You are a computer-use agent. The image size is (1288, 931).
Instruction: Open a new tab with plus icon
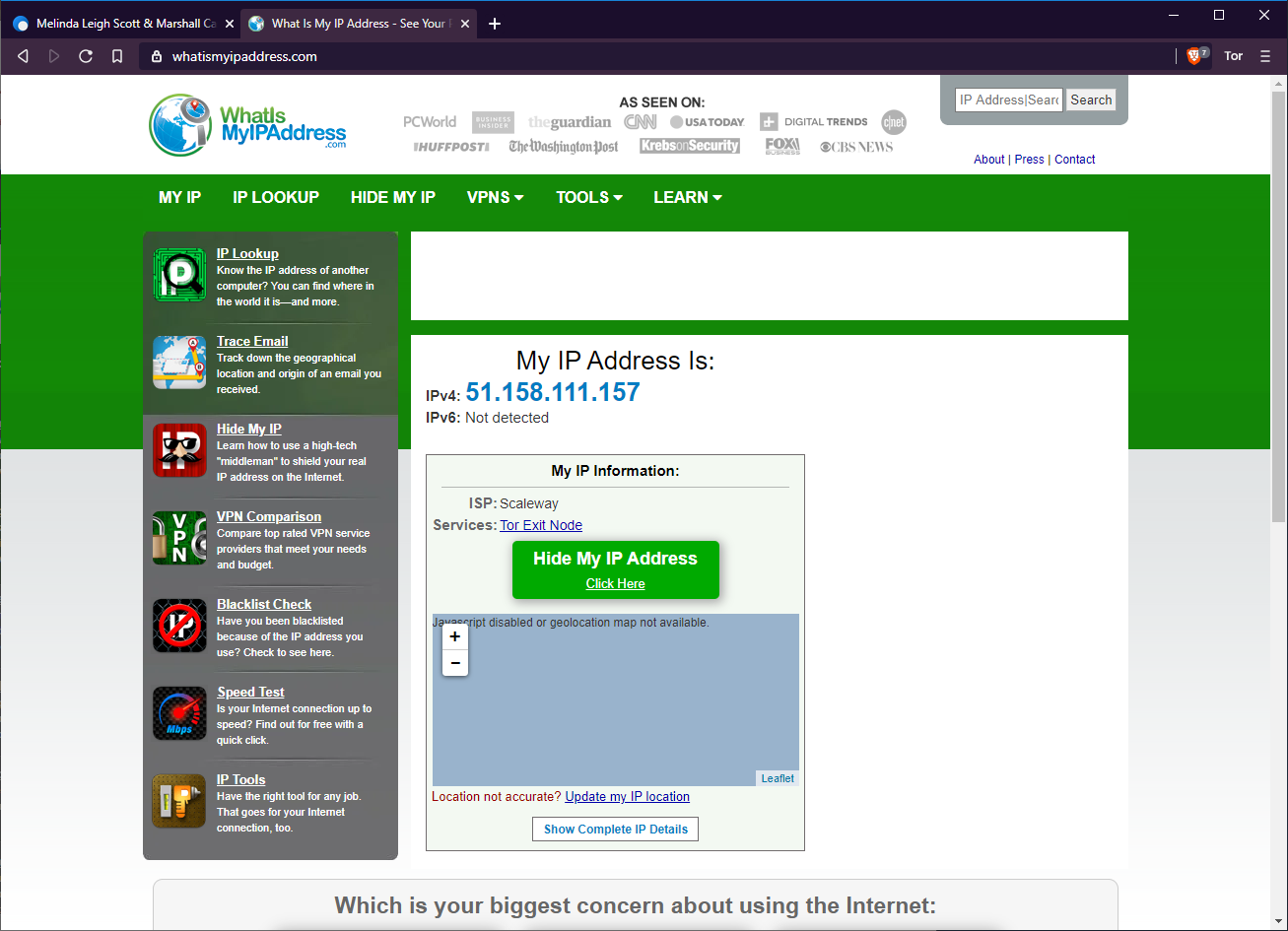click(x=495, y=24)
